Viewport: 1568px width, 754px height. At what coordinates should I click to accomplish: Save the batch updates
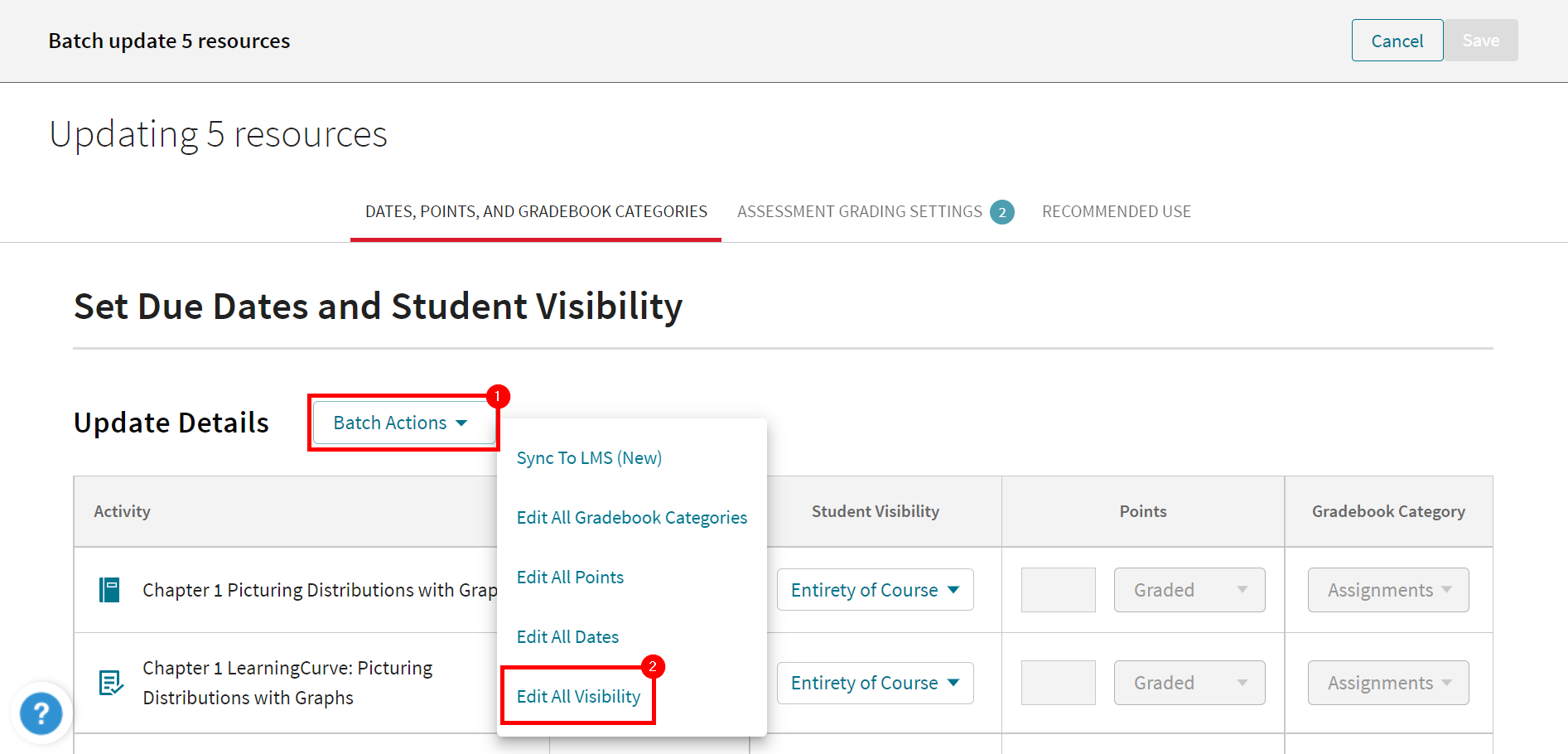(1481, 40)
